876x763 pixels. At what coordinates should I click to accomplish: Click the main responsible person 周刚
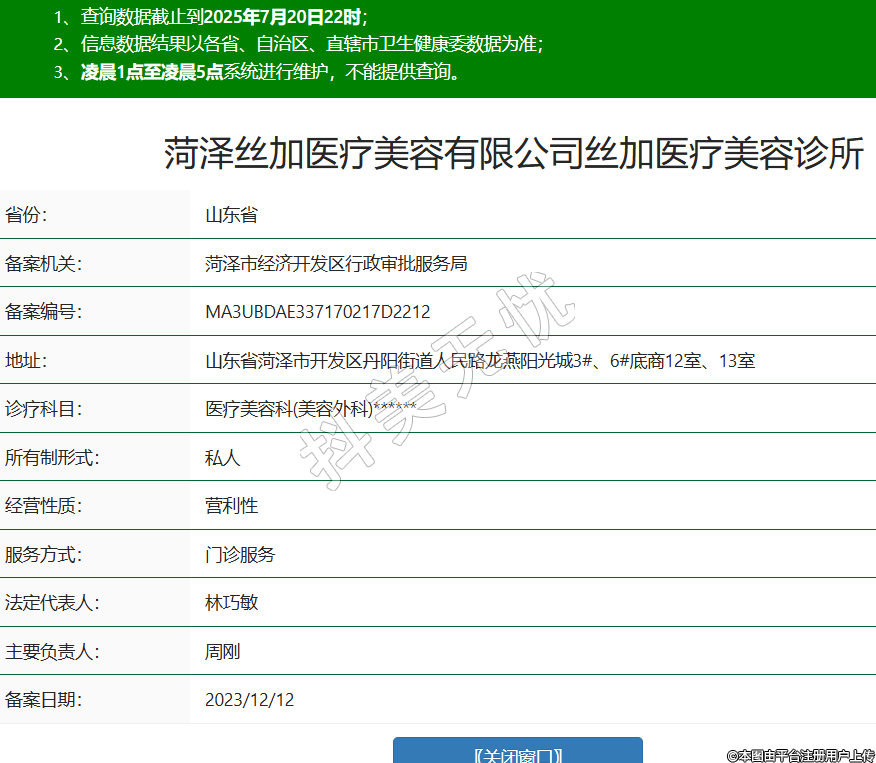(222, 652)
